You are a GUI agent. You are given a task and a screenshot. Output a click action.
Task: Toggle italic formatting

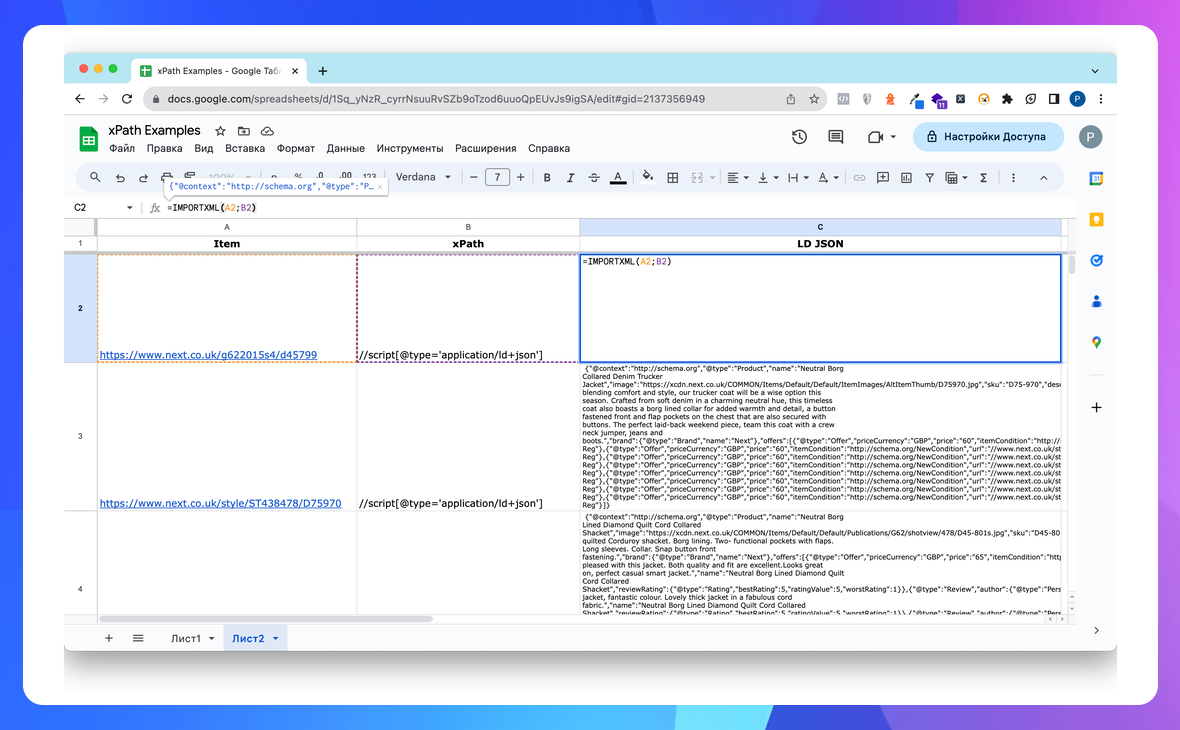tap(571, 177)
